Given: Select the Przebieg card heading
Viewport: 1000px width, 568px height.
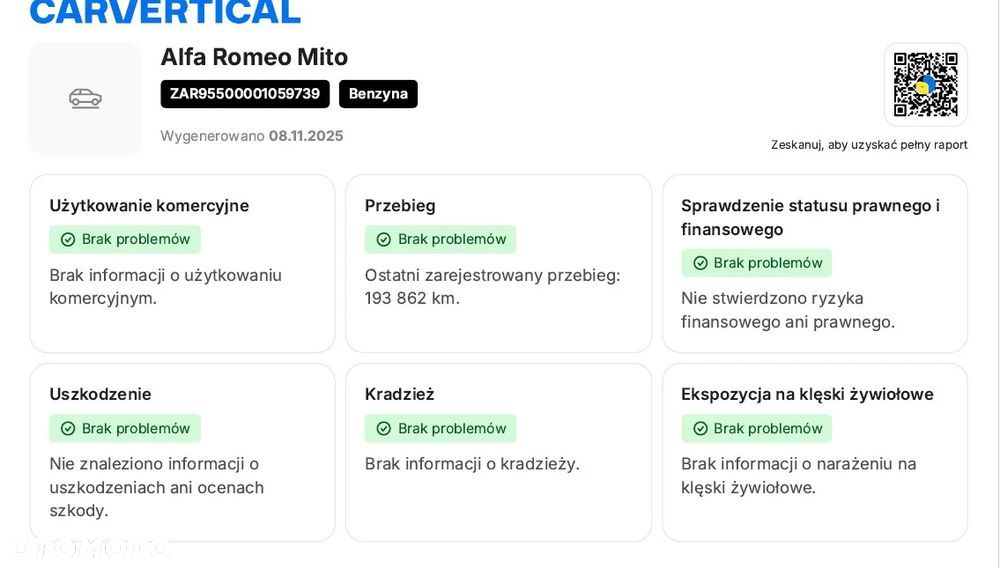Looking at the screenshot, I should click(400, 206).
